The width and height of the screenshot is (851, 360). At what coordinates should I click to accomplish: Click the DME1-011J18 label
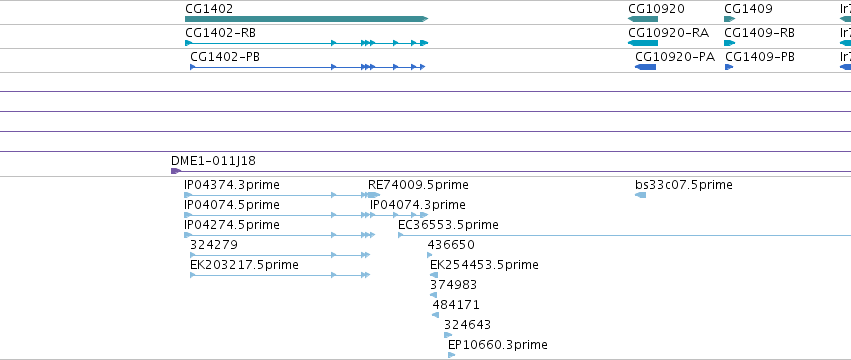point(213,161)
